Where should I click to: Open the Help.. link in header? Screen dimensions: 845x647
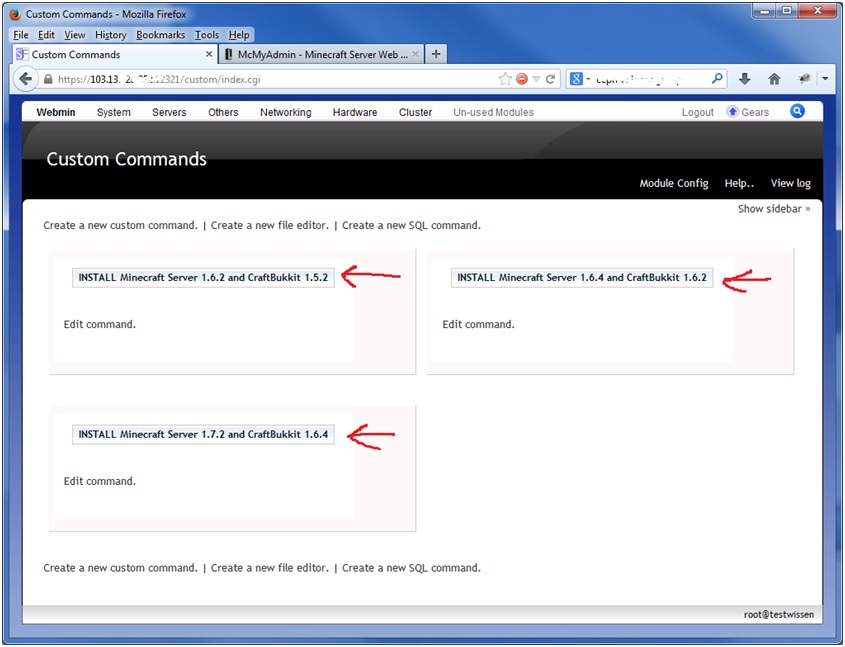pos(739,183)
